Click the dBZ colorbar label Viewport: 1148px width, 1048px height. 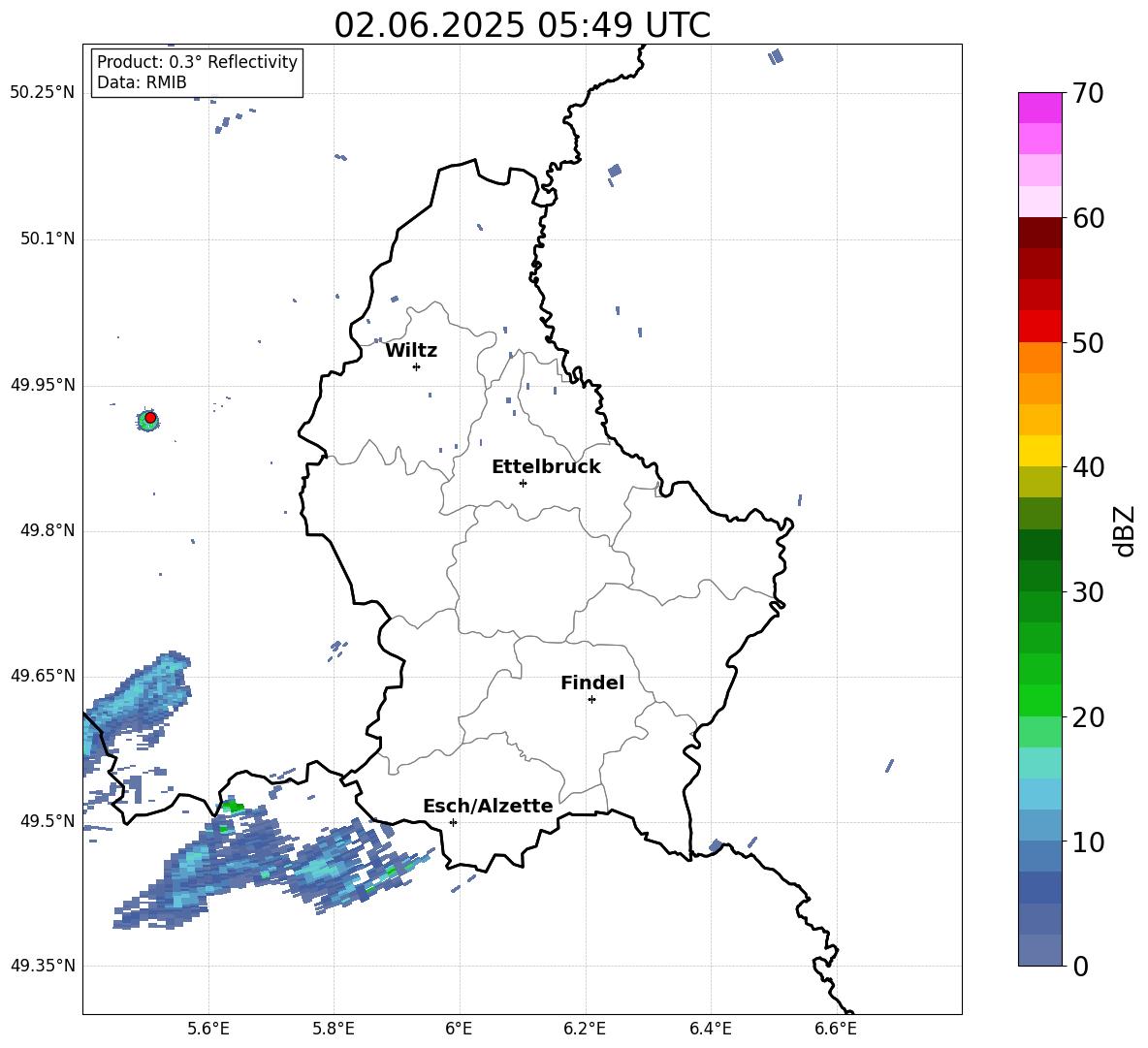tap(1126, 531)
